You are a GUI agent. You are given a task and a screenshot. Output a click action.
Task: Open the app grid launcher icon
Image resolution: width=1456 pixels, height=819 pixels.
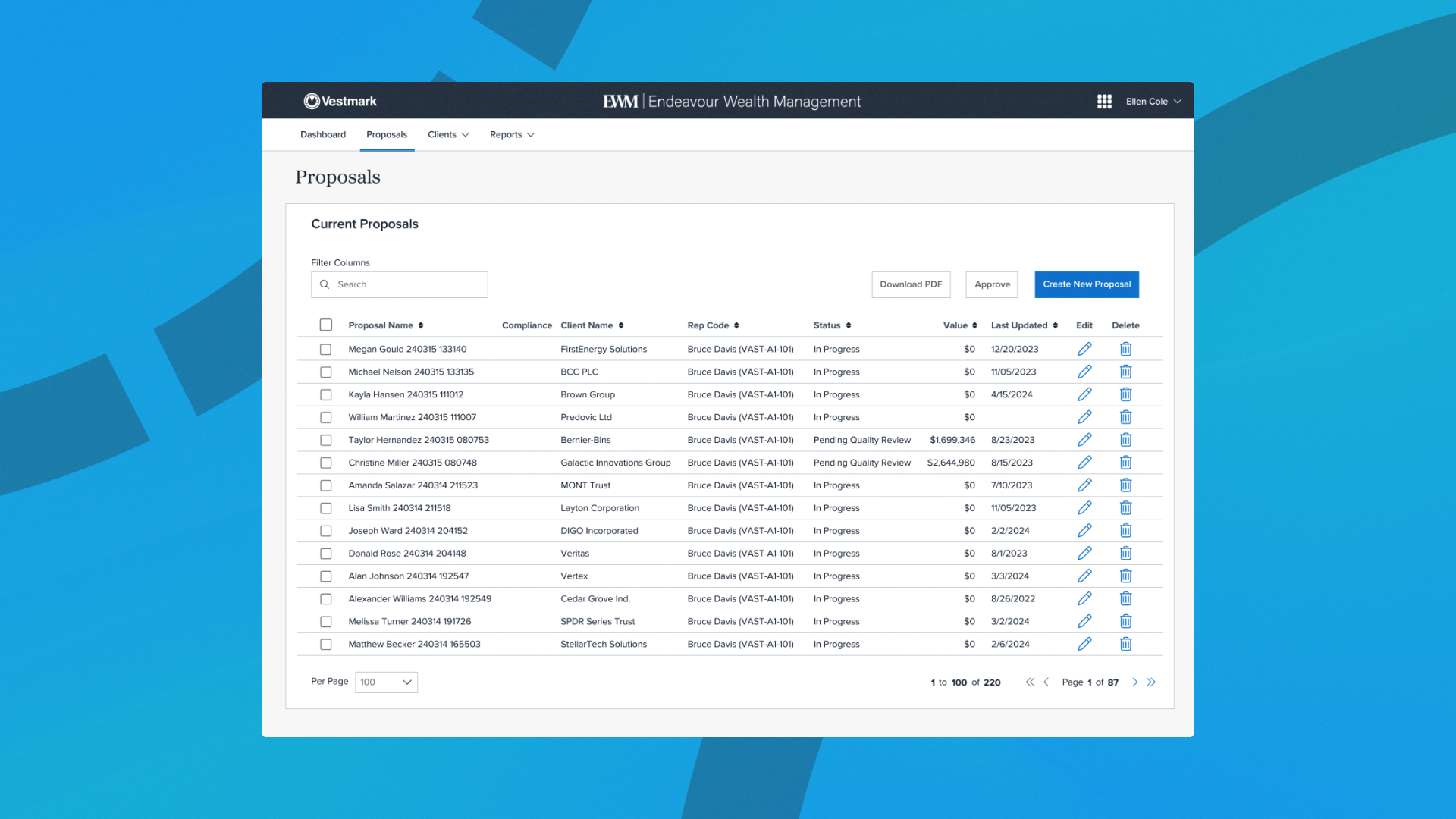[x=1104, y=102]
